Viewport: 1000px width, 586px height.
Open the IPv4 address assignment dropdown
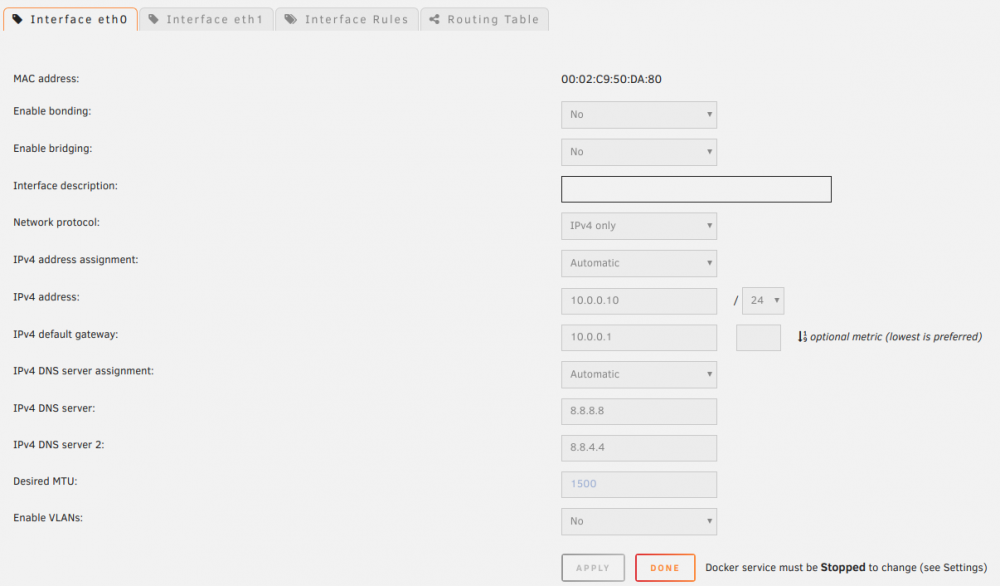[638, 263]
